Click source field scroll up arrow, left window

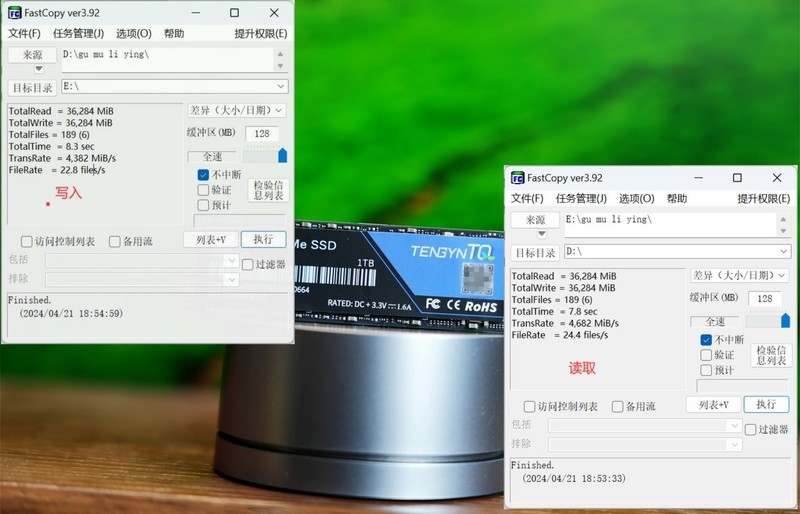[280, 54]
